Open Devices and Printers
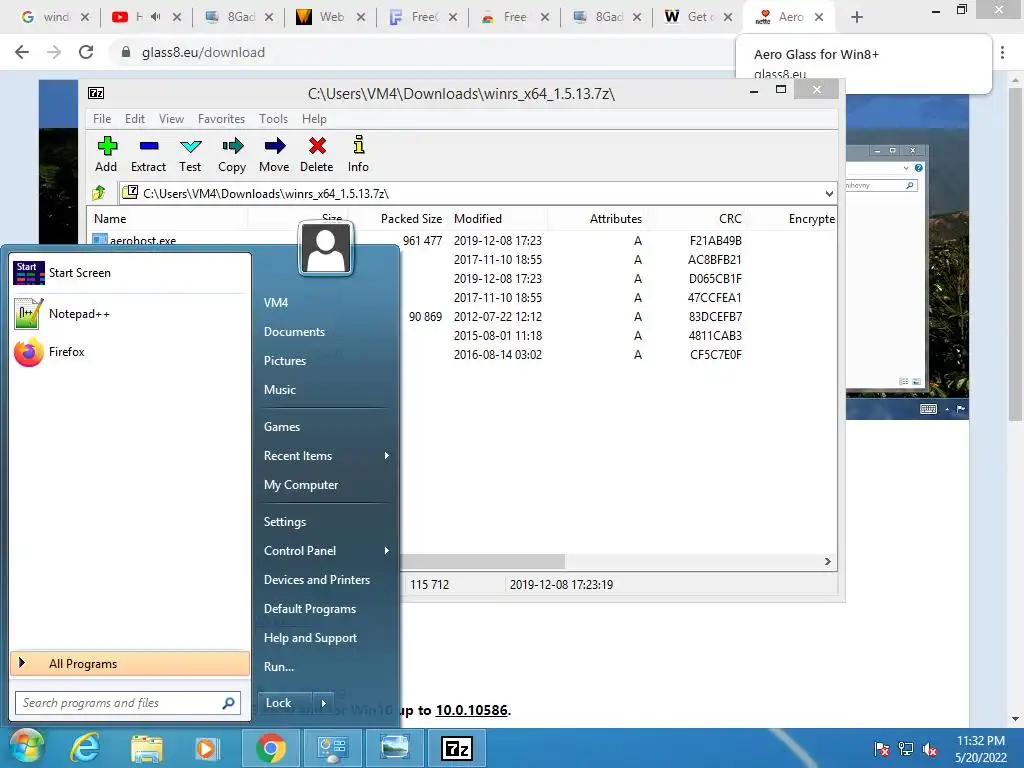The height and width of the screenshot is (768, 1024). tap(317, 580)
